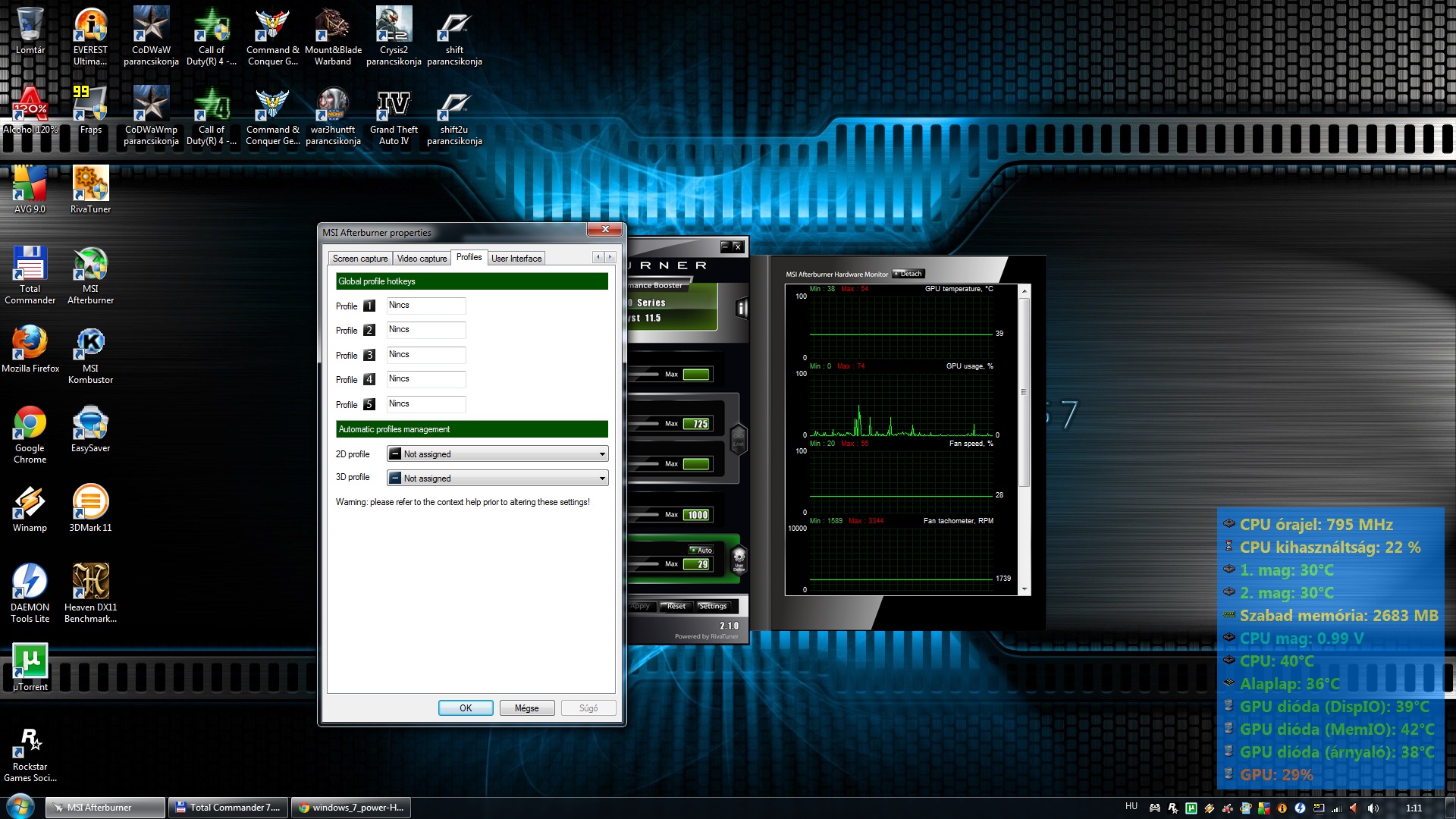Click the network signal tray icon
The width and height of the screenshot is (1456, 819).
pos(1337,808)
